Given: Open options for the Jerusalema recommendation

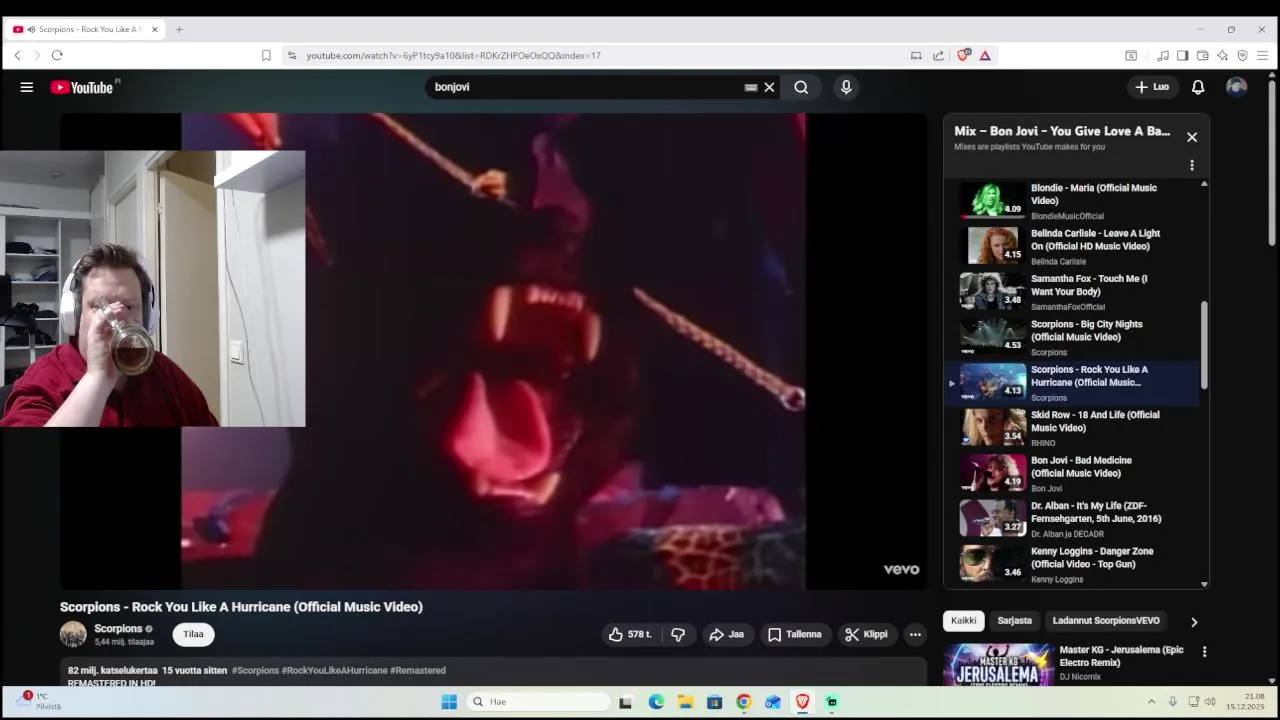Looking at the screenshot, I should pyautogui.click(x=1204, y=652).
